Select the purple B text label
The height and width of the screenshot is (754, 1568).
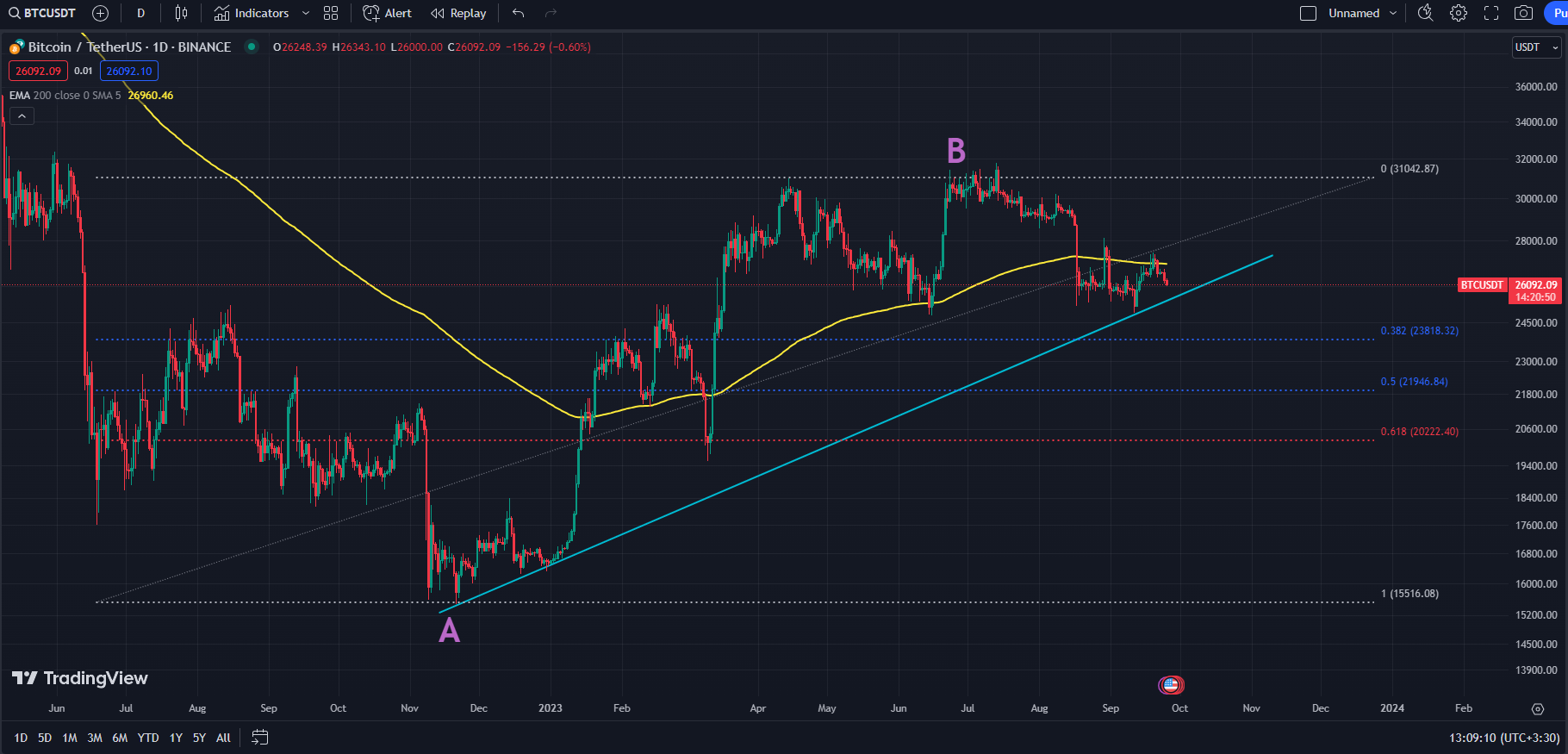(x=956, y=151)
